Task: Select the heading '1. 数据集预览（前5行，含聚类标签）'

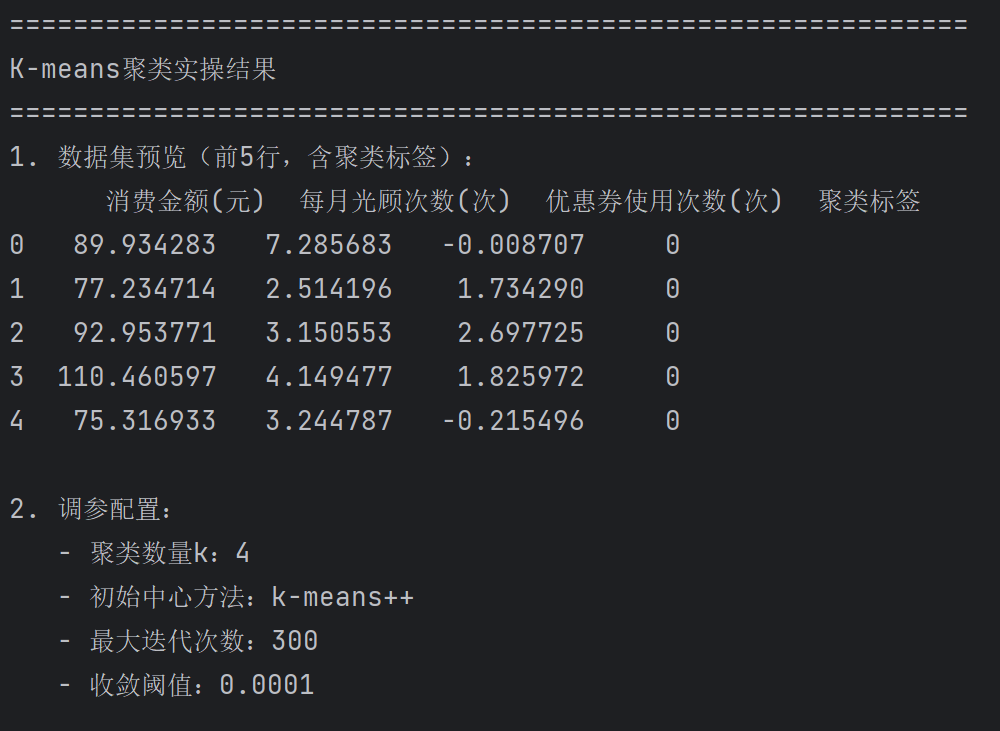Action: tap(240, 157)
